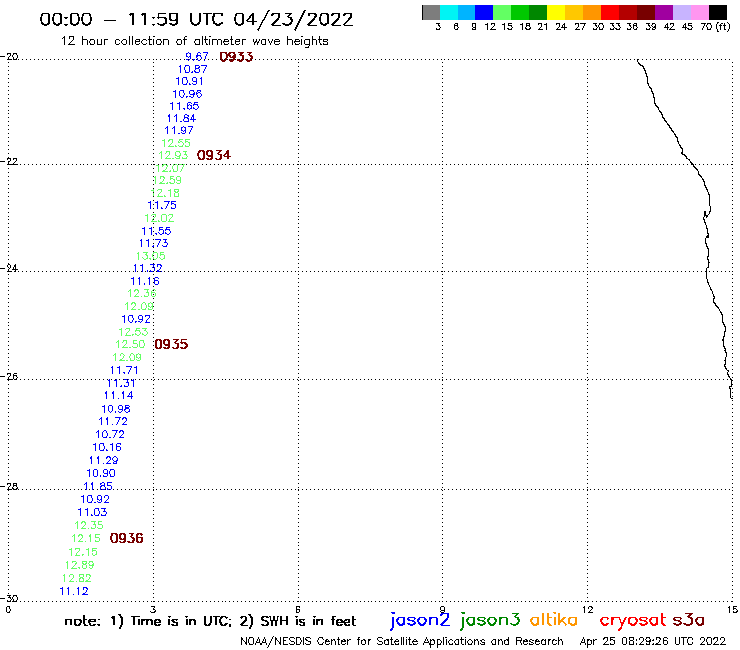Click the green value "12.36"
Screen dimensions: 740x650
pos(142,293)
